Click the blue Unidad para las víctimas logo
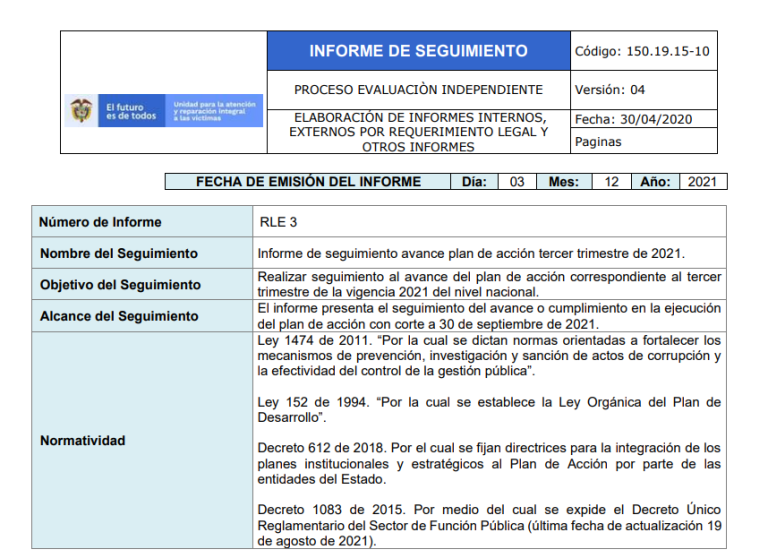768x558 pixels. pos(216,111)
